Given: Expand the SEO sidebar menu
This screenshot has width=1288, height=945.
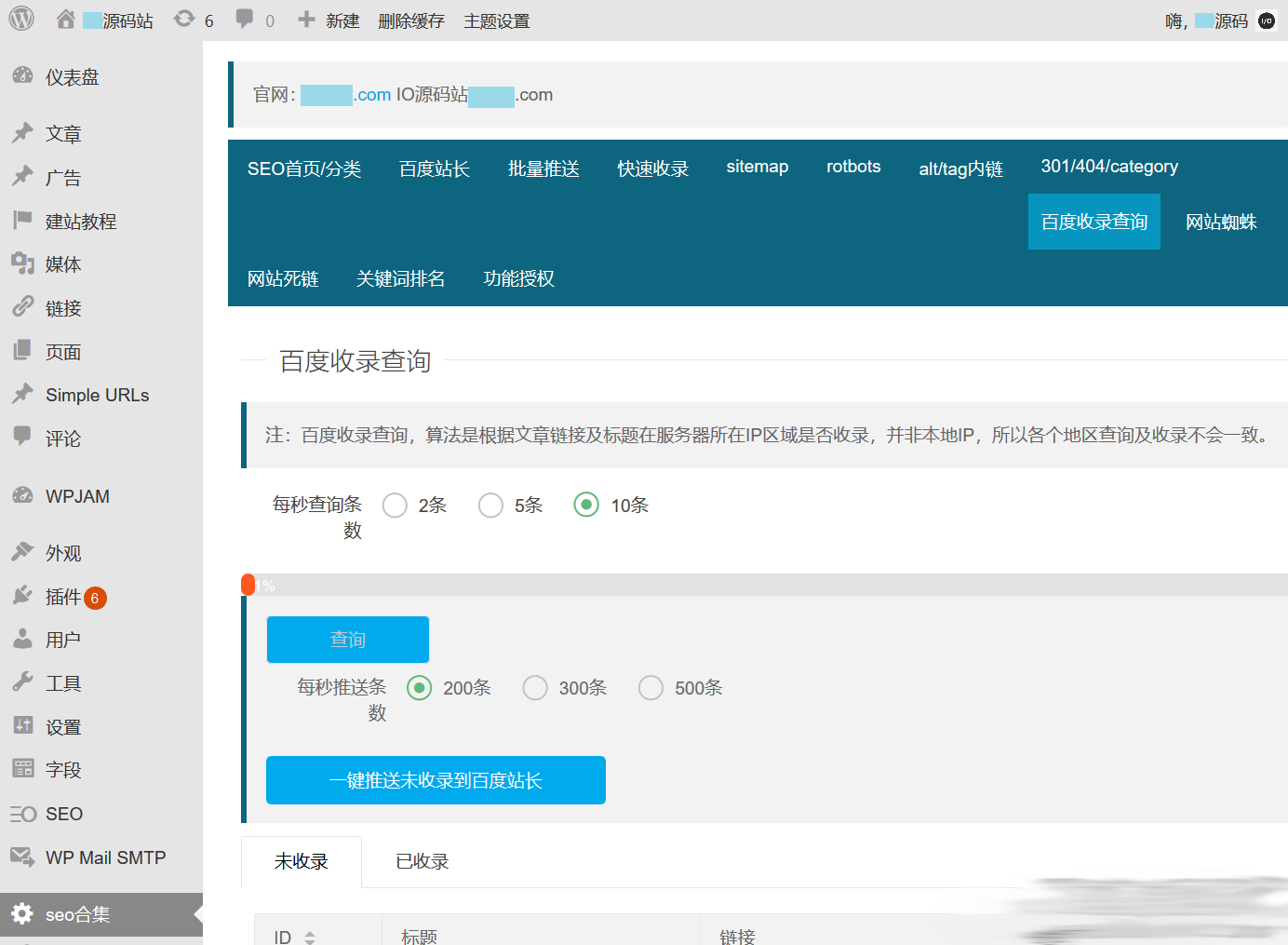Looking at the screenshot, I should click(63, 814).
